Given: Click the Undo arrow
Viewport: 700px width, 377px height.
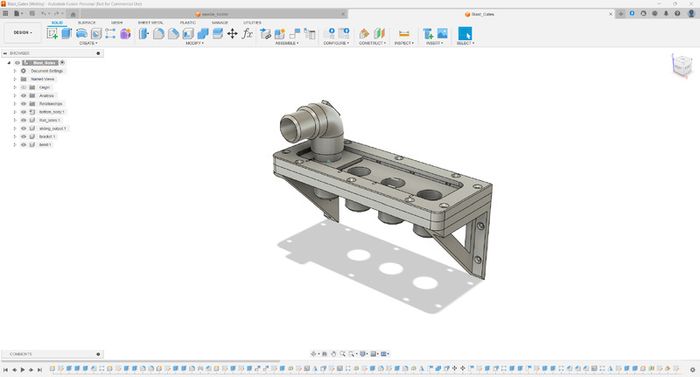Looking at the screenshot, I should click(x=44, y=13).
